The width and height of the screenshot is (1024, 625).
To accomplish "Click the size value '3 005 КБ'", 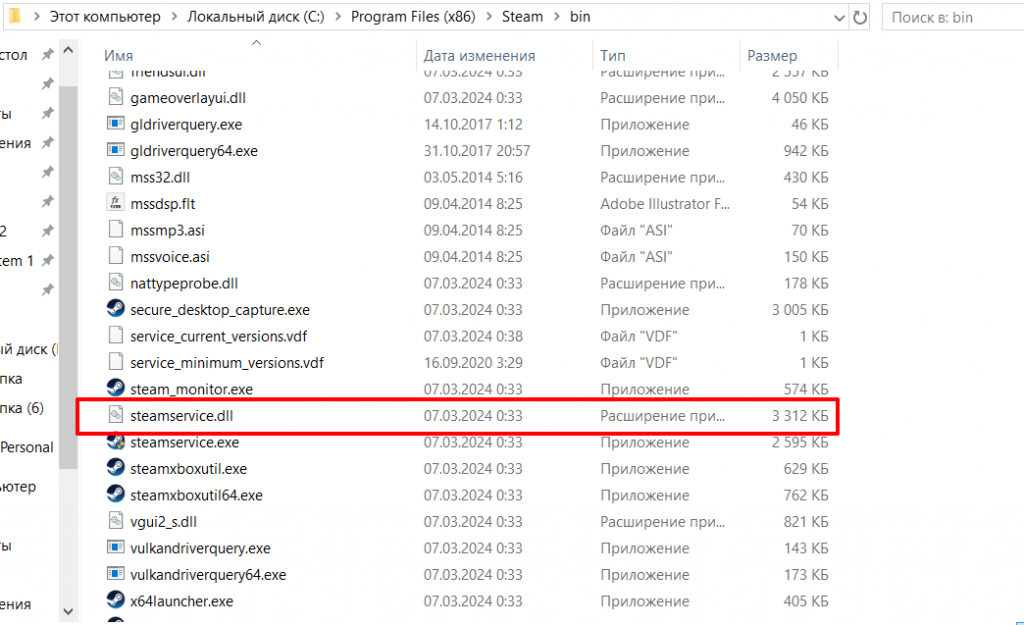I will [800, 310].
